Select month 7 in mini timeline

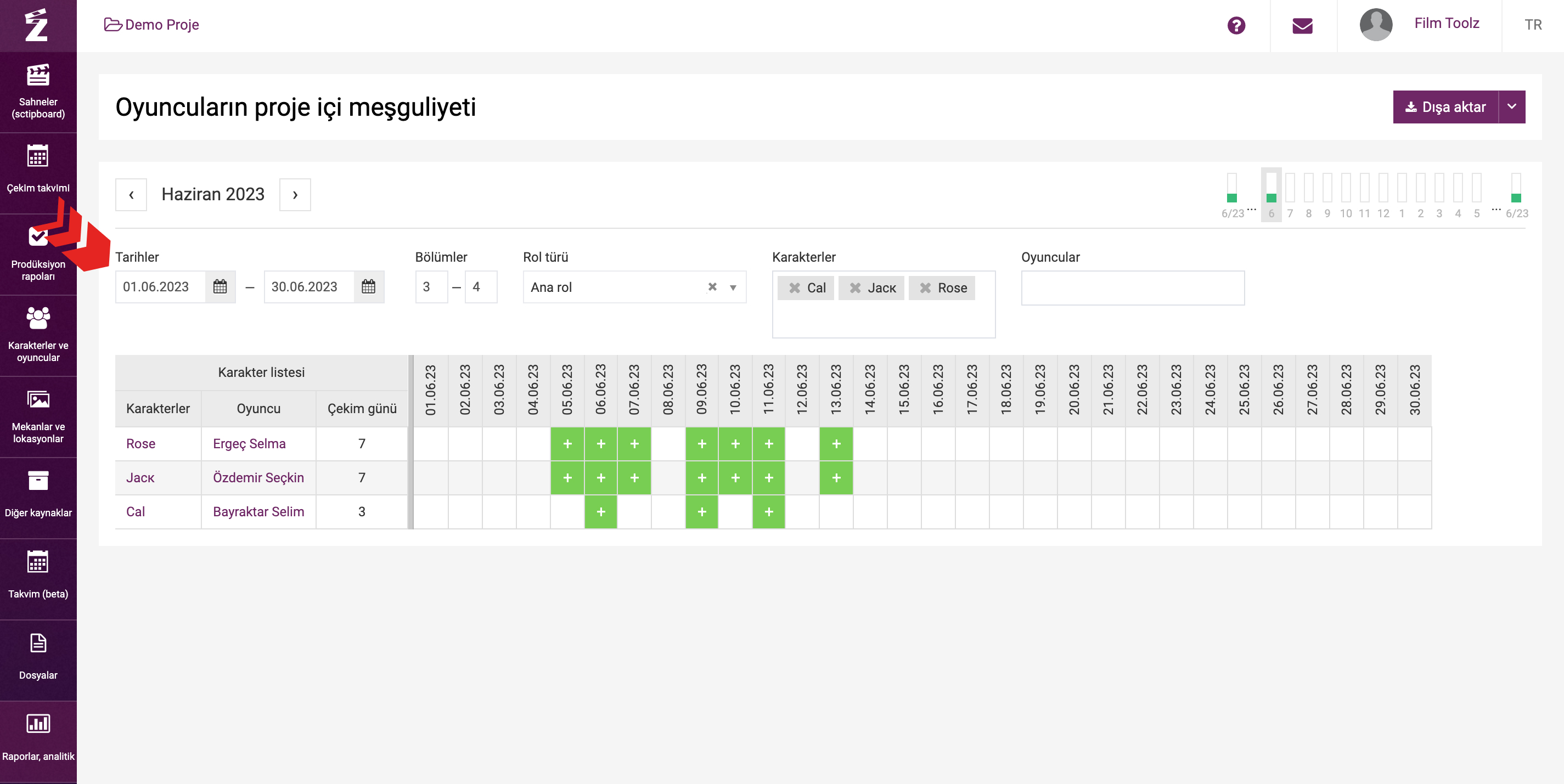click(x=1290, y=195)
